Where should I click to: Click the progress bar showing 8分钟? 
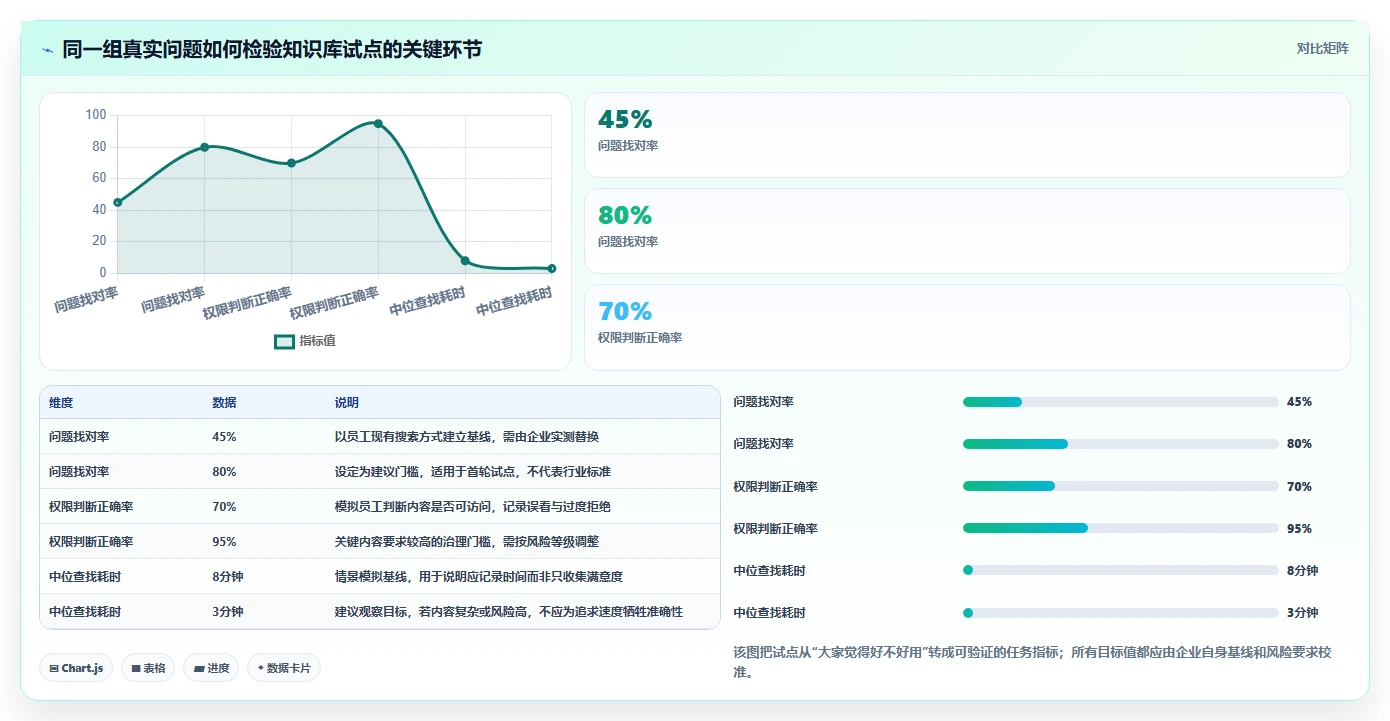(1120, 571)
